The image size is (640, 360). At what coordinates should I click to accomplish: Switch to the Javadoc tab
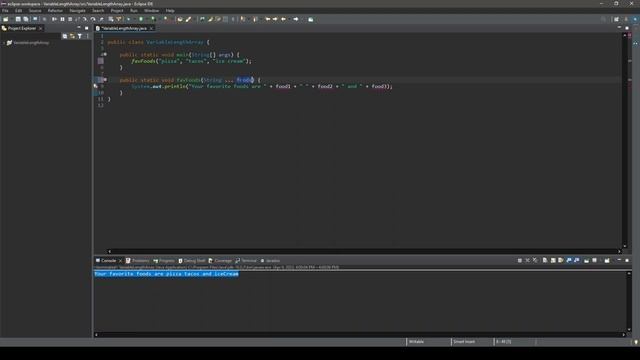270,260
